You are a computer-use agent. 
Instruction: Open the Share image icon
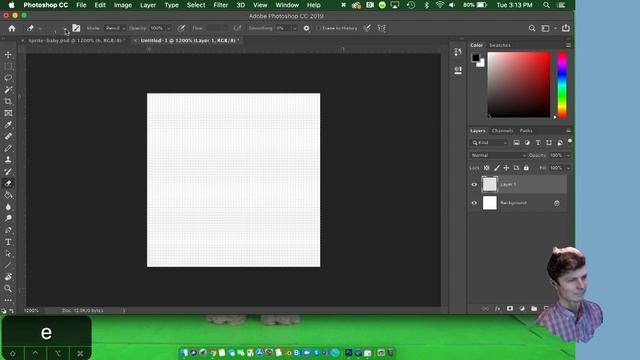(566, 28)
